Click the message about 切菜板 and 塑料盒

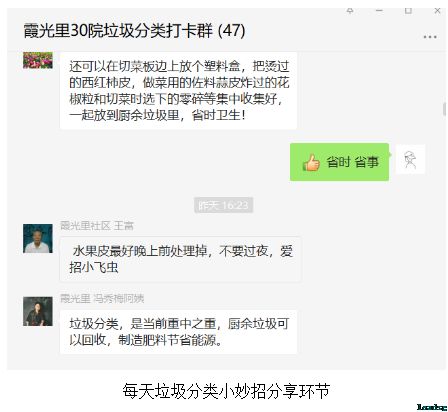pos(178,90)
